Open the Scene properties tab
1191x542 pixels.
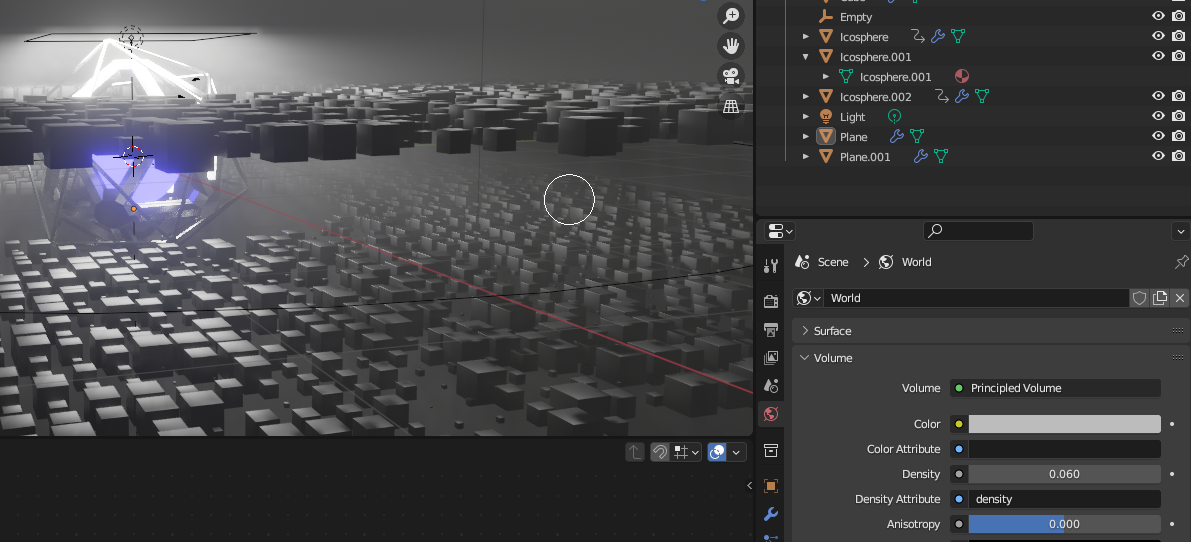coord(771,385)
